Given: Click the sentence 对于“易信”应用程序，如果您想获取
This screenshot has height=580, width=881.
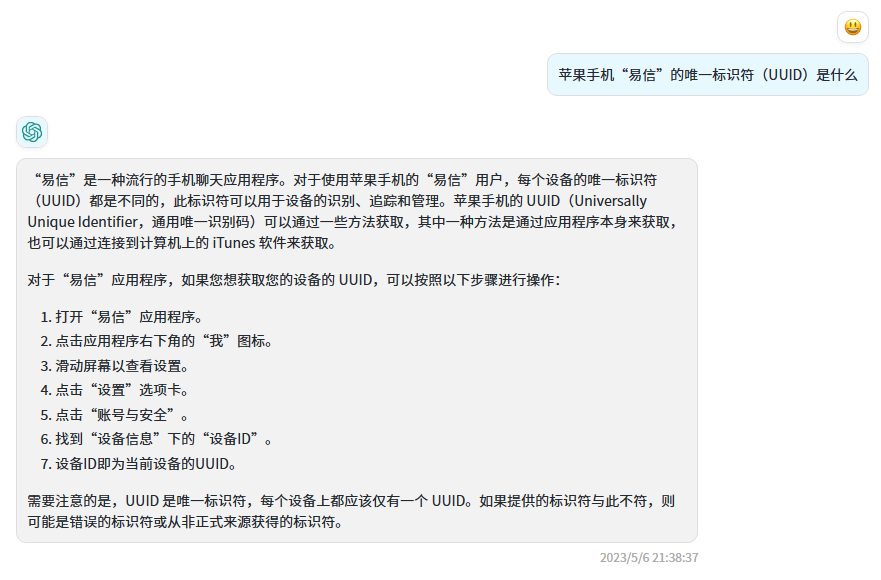Looking at the screenshot, I should [x=294, y=280].
